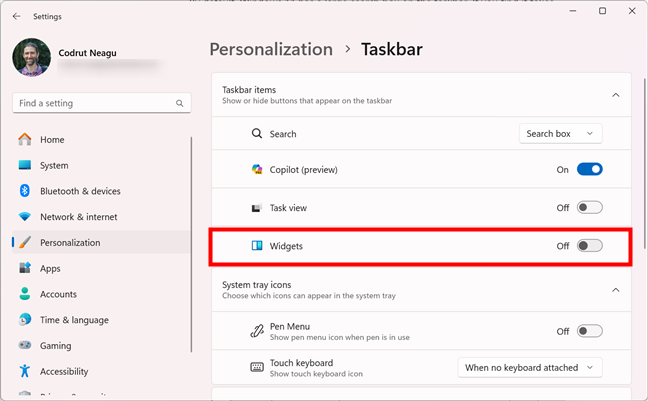Turn off the Copilot (preview) toggle
Screen dimensions: 648x401
pyautogui.click(x=590, y=169)
